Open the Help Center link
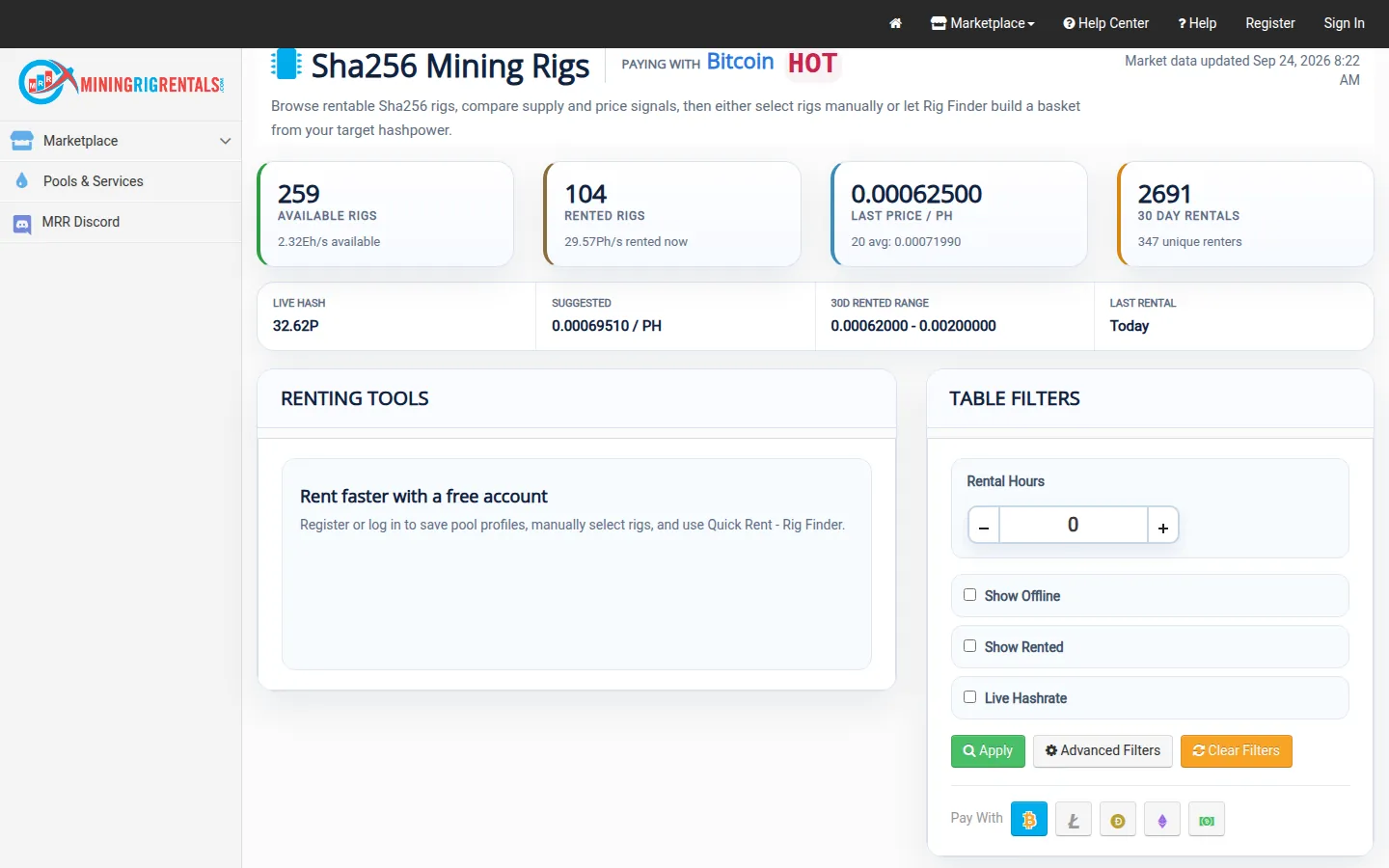This screenshot has width=1389, height=868. [1105, 23]
